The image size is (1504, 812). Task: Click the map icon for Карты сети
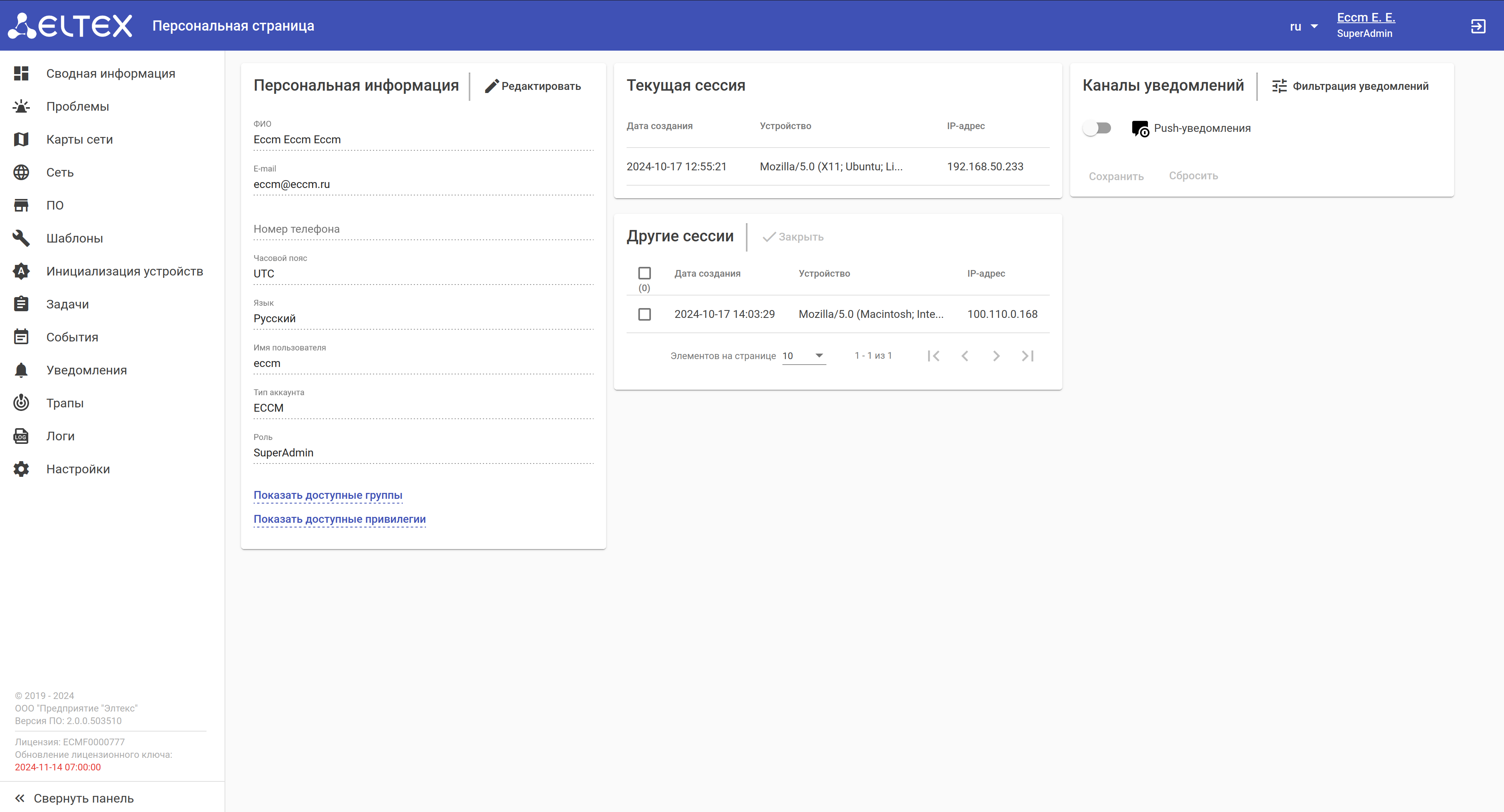21,139
